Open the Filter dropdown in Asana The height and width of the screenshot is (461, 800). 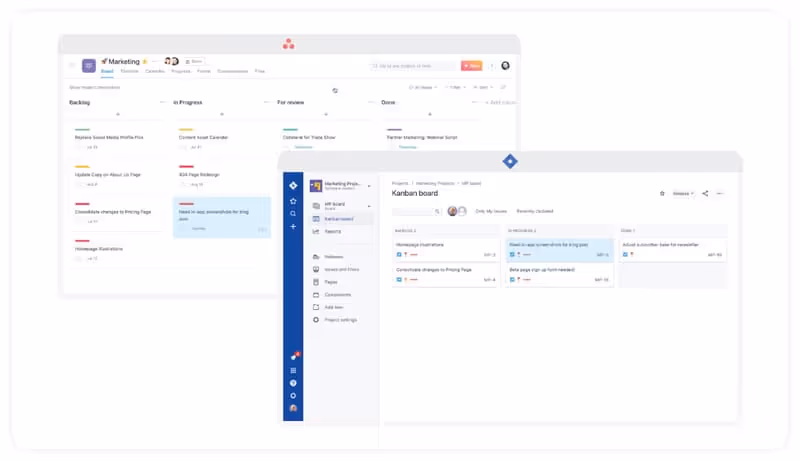pyautogui.click(x=456, y=87)
